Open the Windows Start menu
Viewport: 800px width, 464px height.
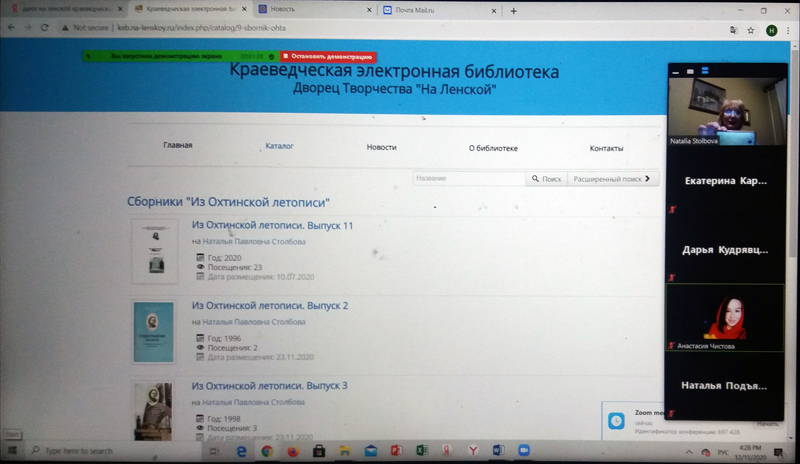(x=12, y=451)
